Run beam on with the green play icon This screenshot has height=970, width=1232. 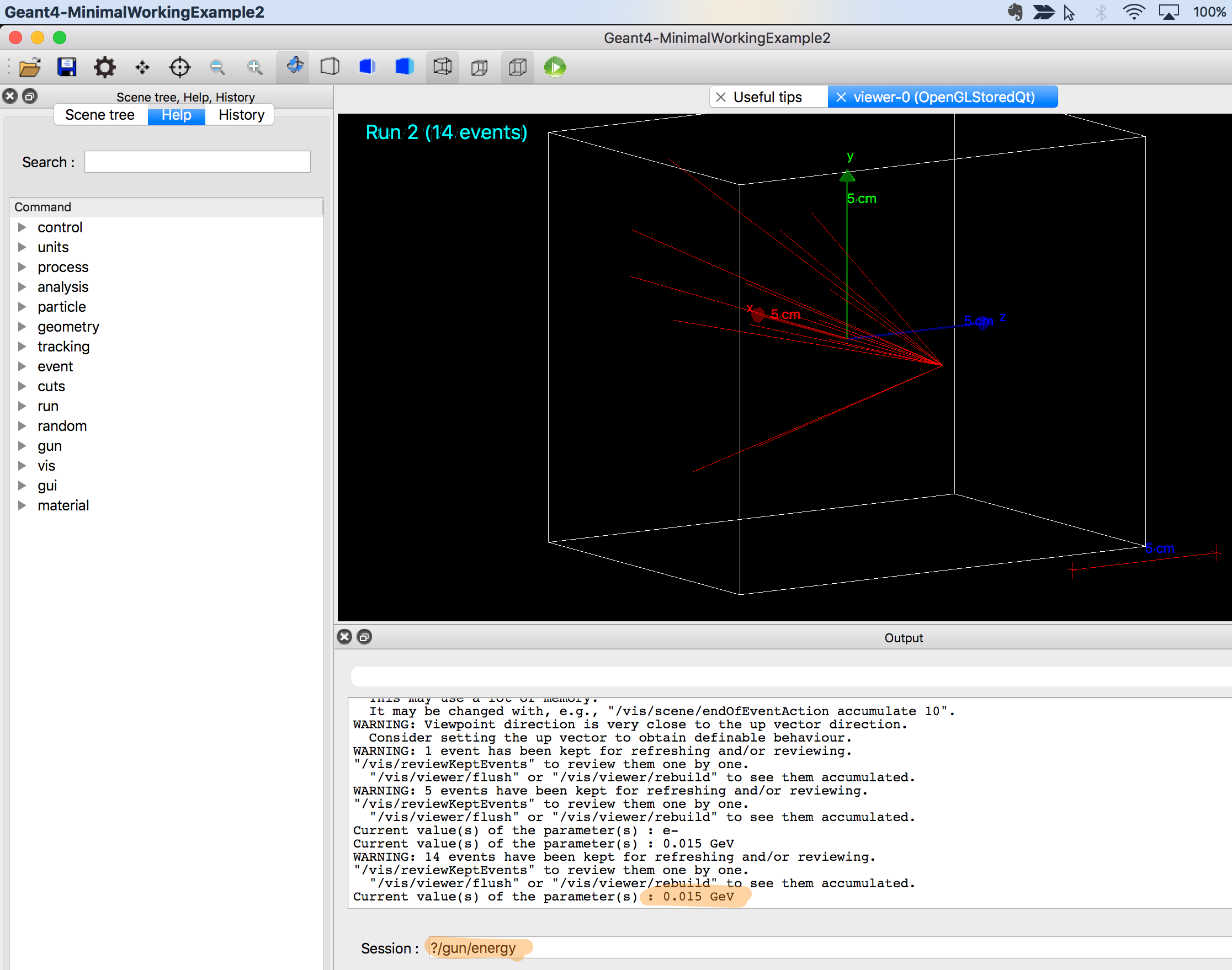point(555,66)
